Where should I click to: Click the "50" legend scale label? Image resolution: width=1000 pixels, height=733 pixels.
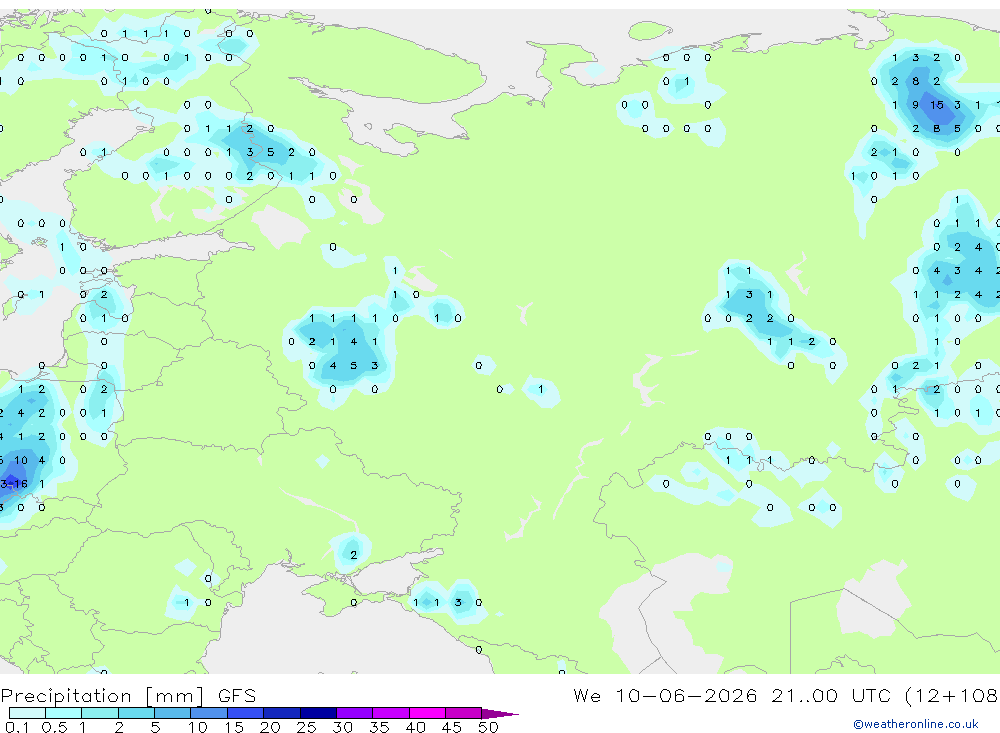pos(488,727)
